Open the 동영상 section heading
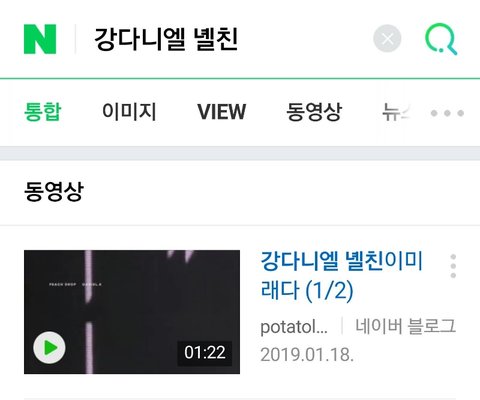The width and height of the screenshot is (480, 400). coord(54,191)
